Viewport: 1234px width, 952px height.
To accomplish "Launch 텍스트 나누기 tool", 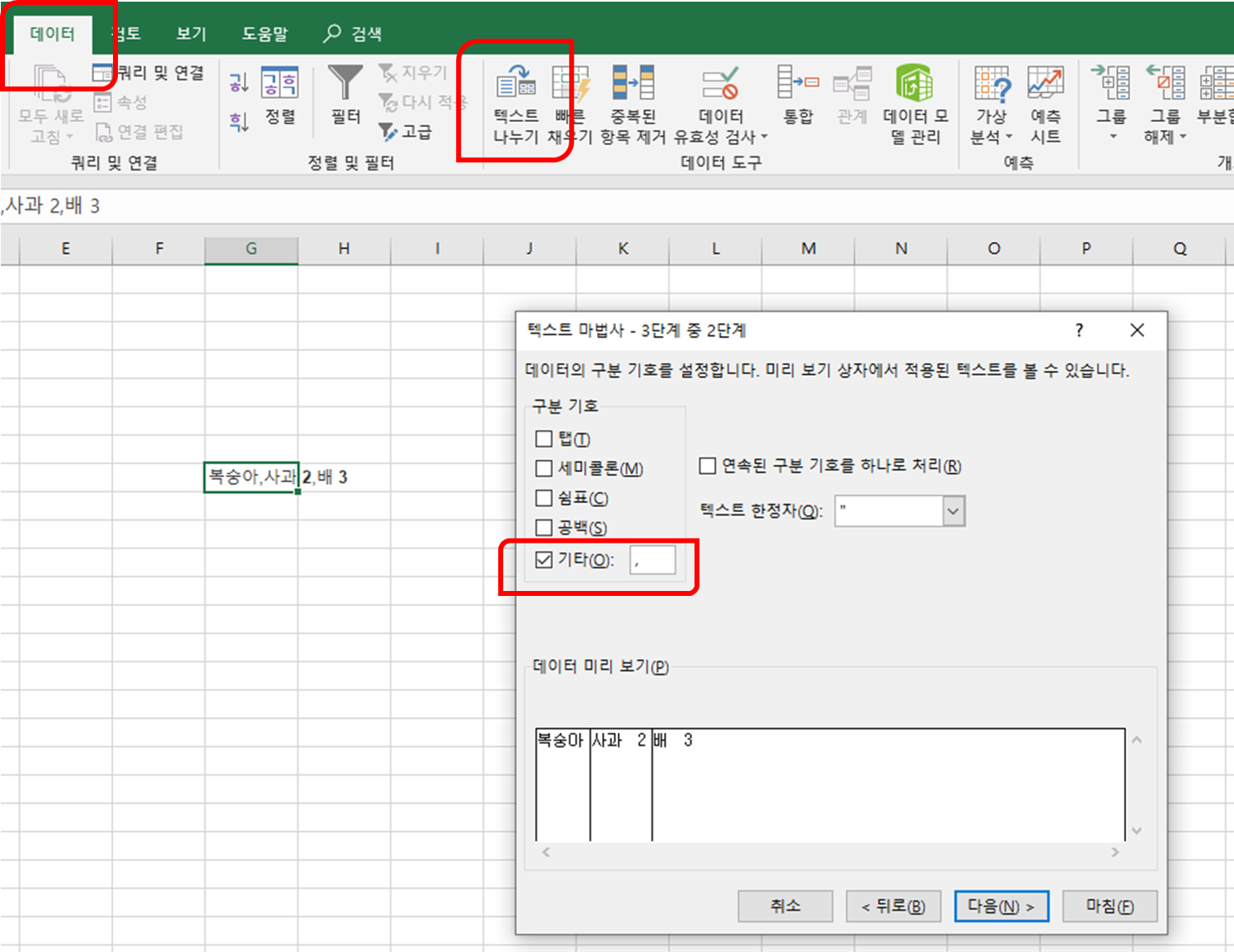I will click(x=516, y=105).
